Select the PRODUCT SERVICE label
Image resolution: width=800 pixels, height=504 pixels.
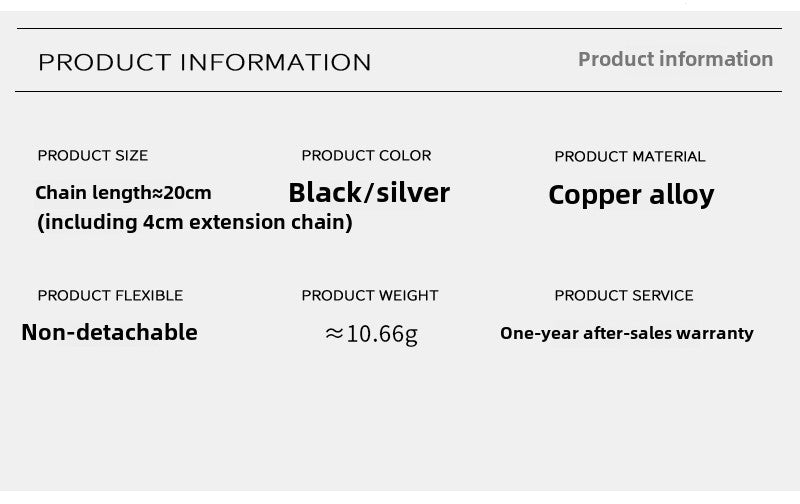pyautogui.click(x=624, y=295)
